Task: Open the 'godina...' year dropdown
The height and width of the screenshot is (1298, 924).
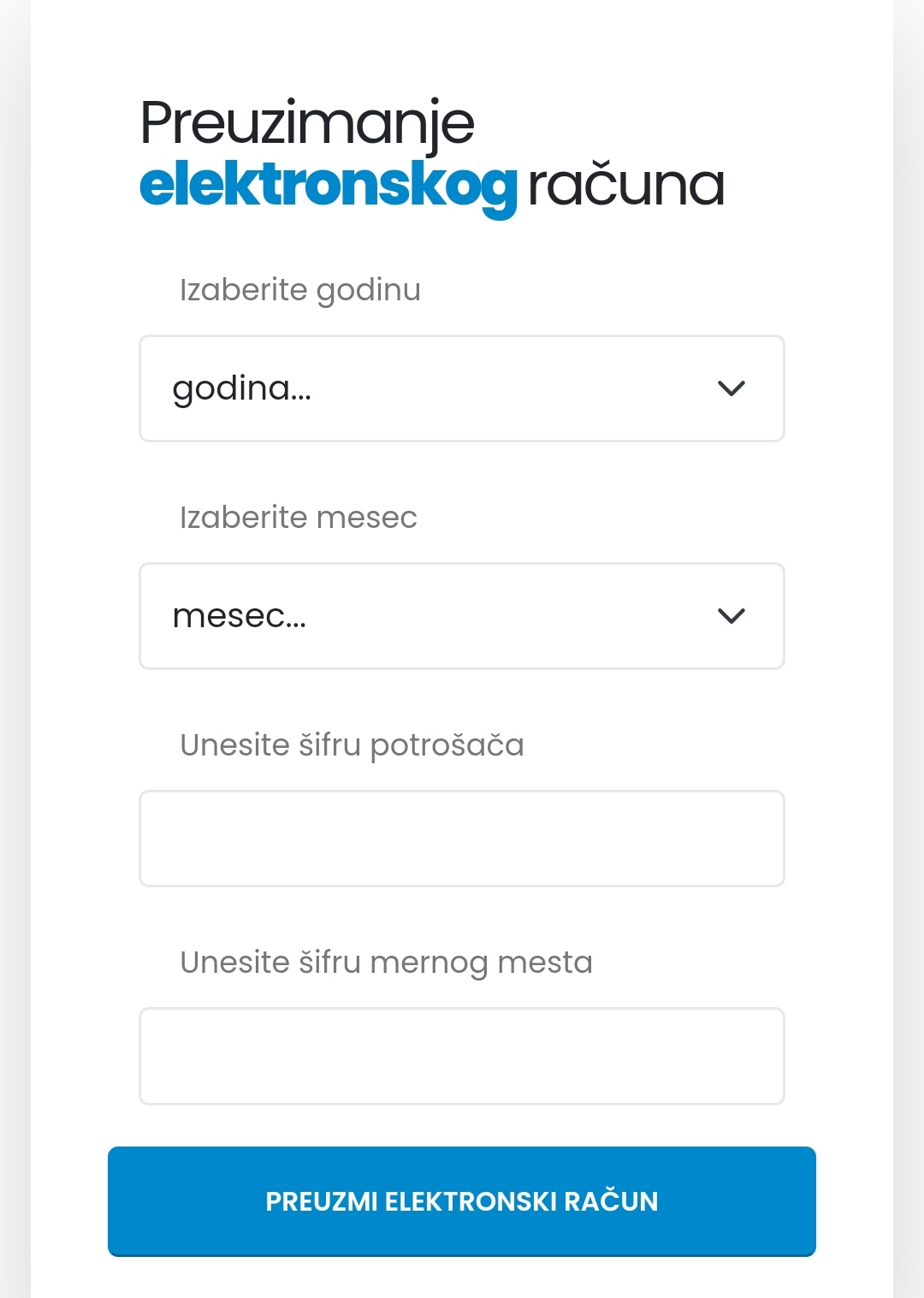Action: pos(462,388)
